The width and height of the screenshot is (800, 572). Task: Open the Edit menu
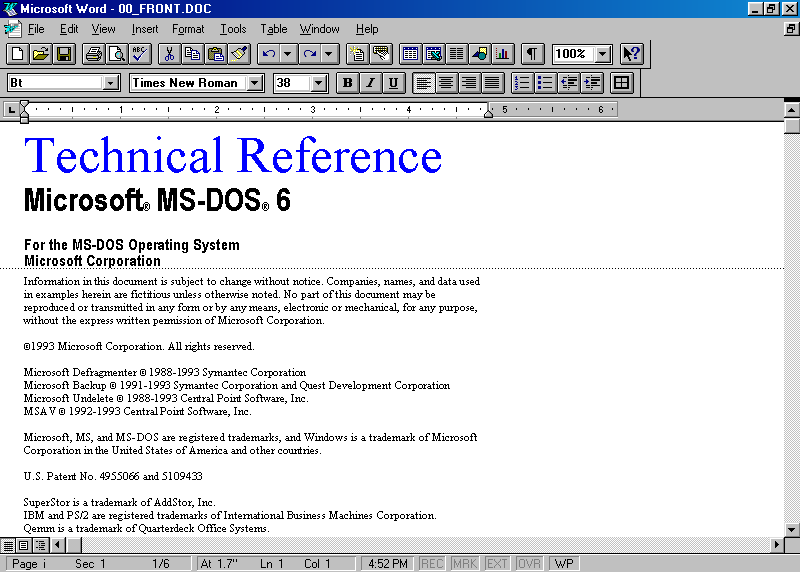(69, 29)
